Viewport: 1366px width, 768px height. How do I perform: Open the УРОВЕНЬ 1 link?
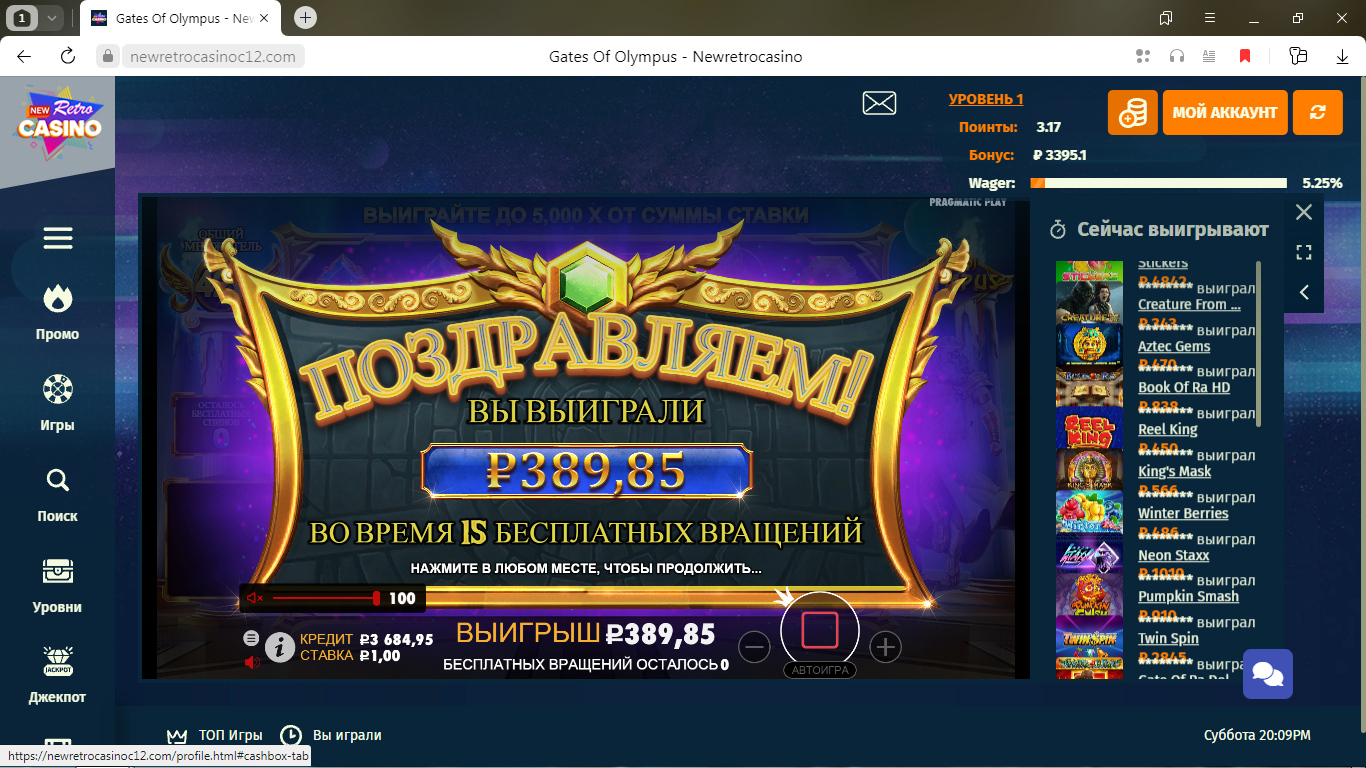tap(986, 99)
